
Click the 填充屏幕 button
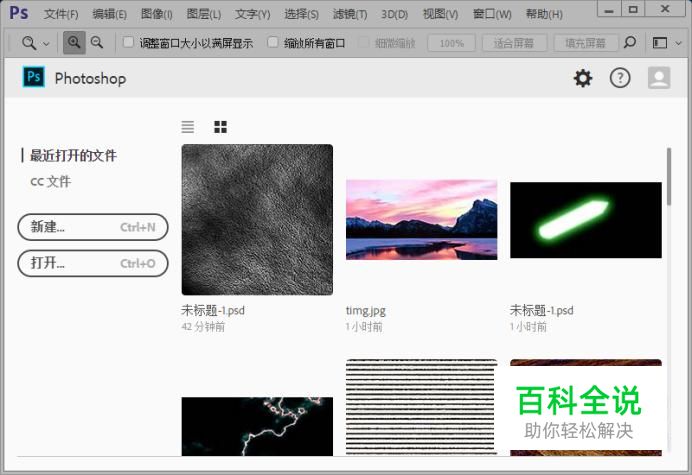coord(586,43)
